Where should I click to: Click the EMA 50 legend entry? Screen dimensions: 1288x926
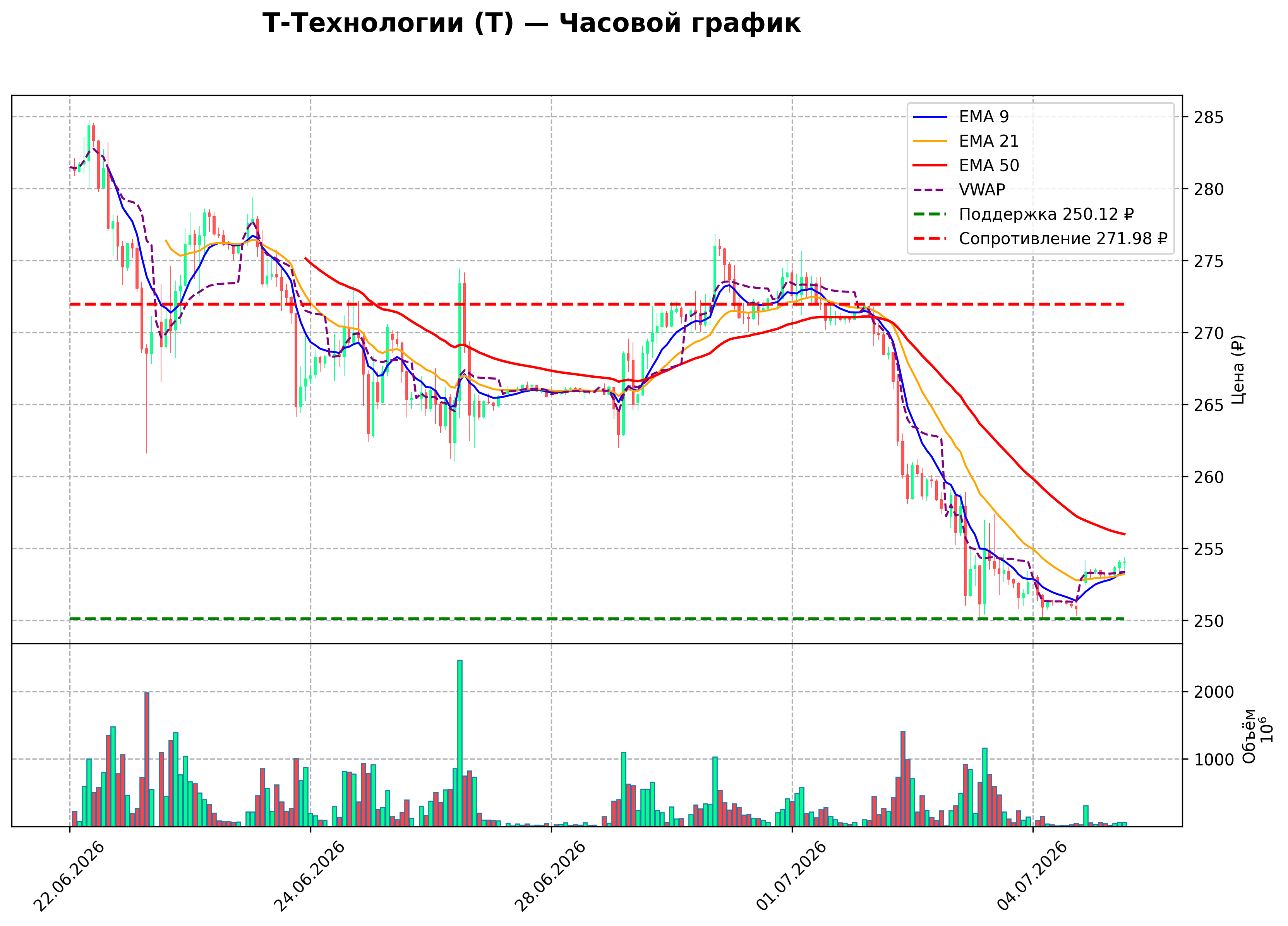tap(966, 165)
